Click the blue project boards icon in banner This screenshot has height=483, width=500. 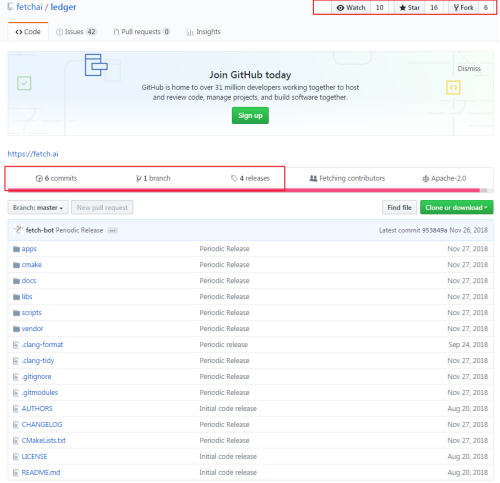tap(96, 65)
